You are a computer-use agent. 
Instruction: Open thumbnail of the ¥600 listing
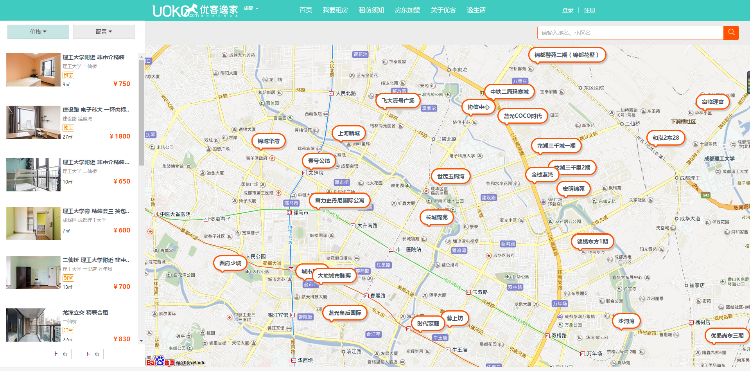click(33, 223)
